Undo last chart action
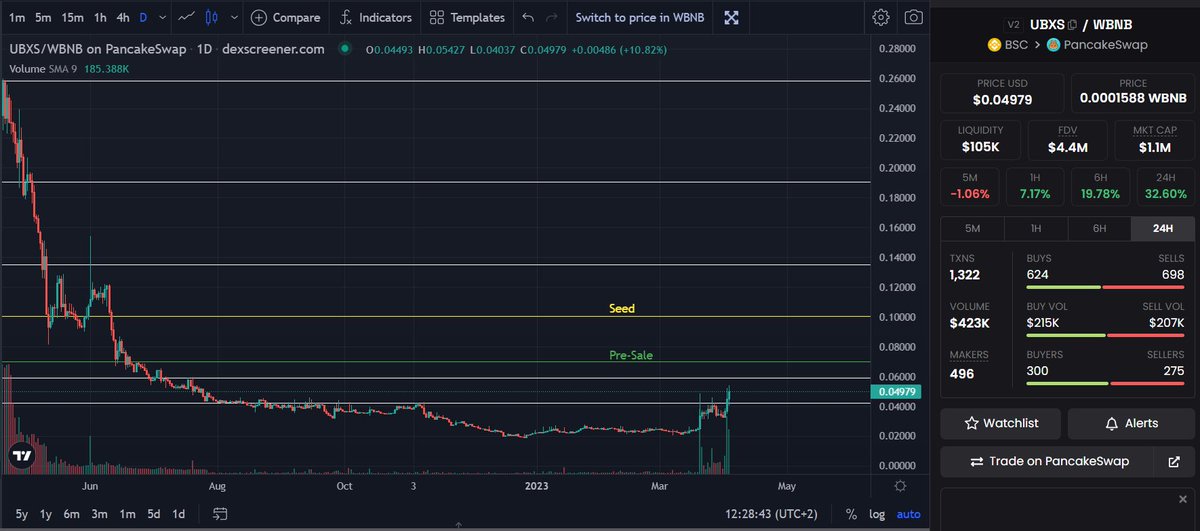 point(527,17)
